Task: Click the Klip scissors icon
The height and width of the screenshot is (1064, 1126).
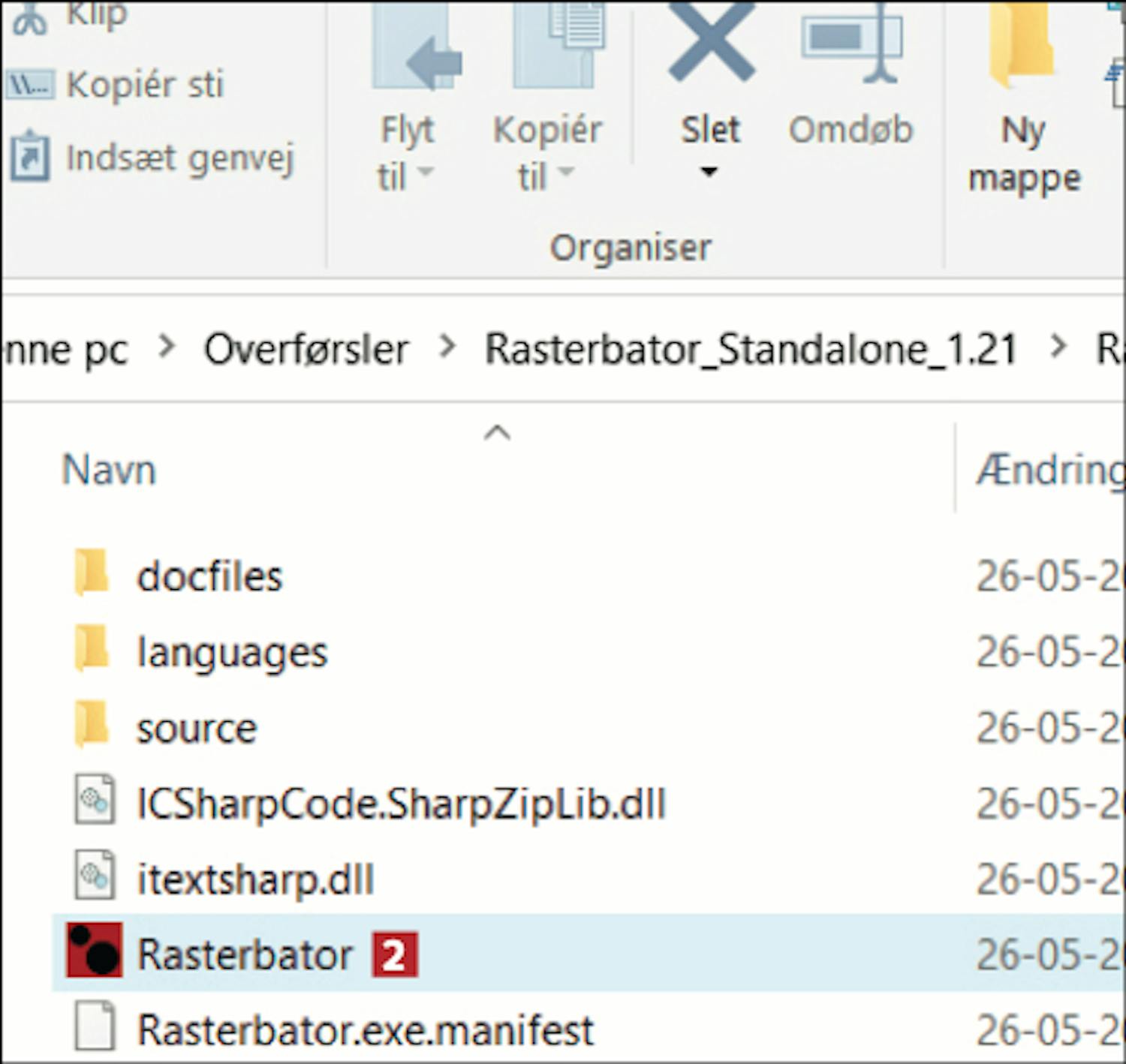Action: pyautogui.click(x=29, y=20)
